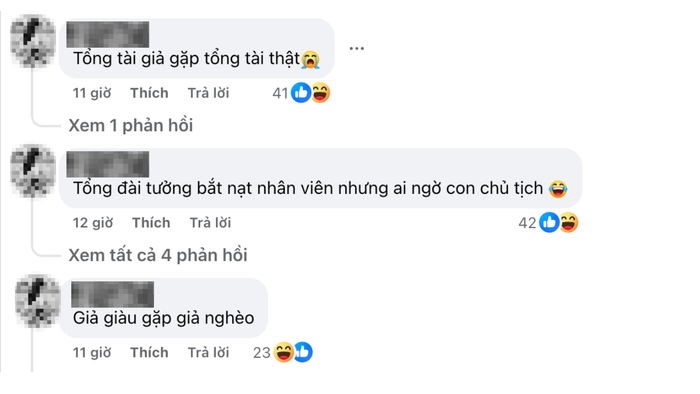Screen dimensions: 700x394
Task: Open the '12 giờ' timestamp link
Action: pos(93,222)
